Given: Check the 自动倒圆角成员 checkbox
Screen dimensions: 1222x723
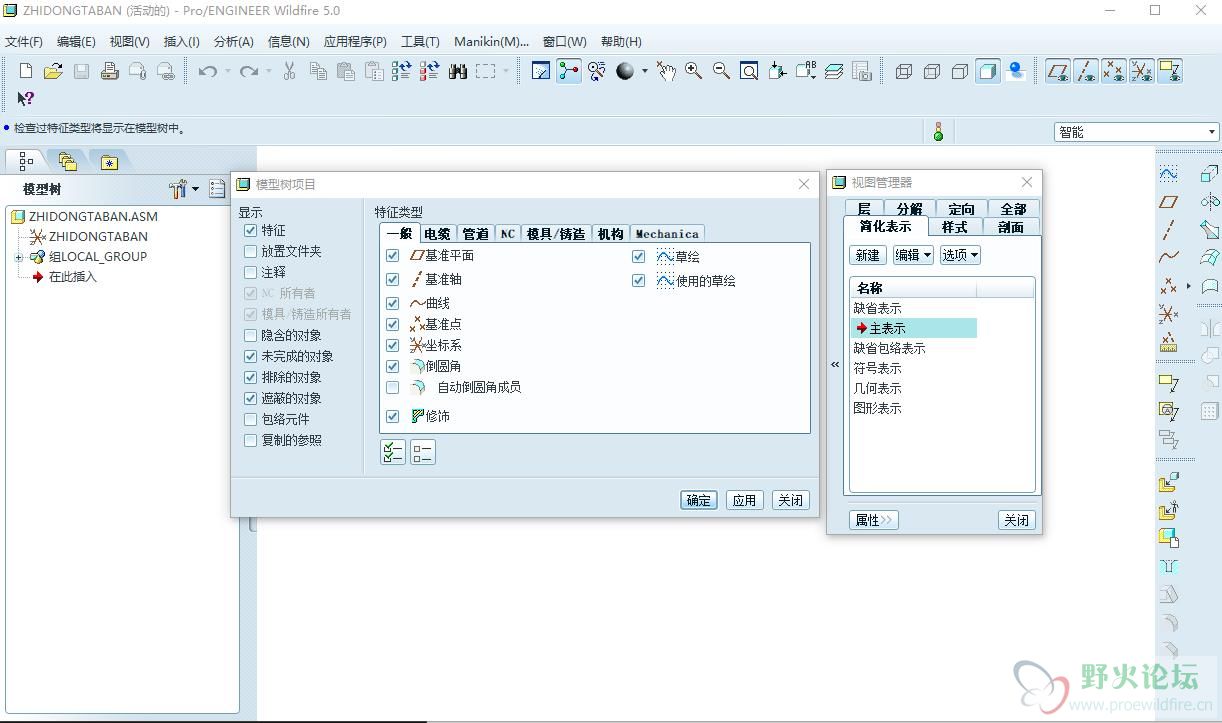Looking at the screenshot, I should pyautogui.click(x=393, y=387).
